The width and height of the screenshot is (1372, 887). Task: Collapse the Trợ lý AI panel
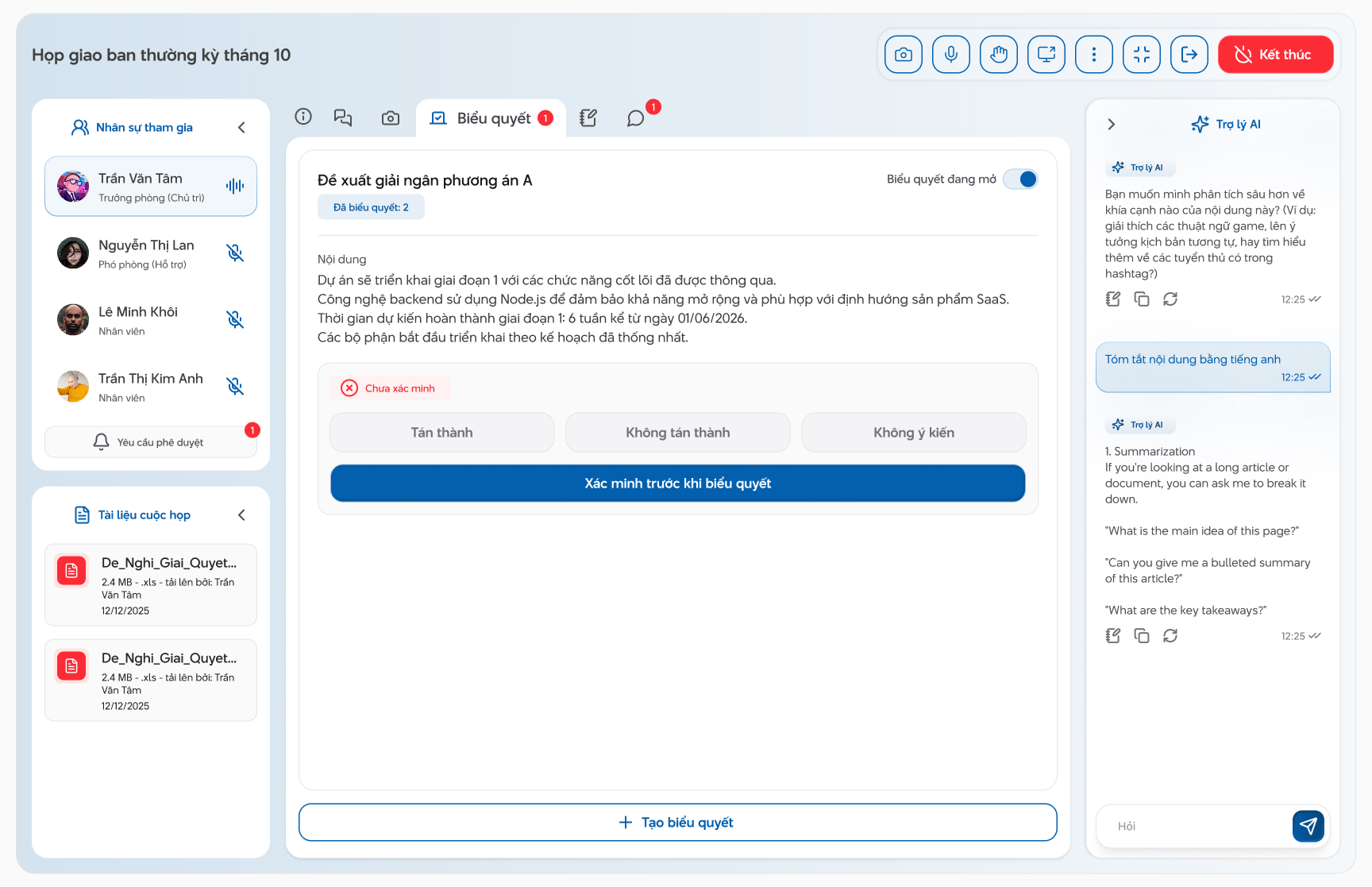click(1111, 125)
